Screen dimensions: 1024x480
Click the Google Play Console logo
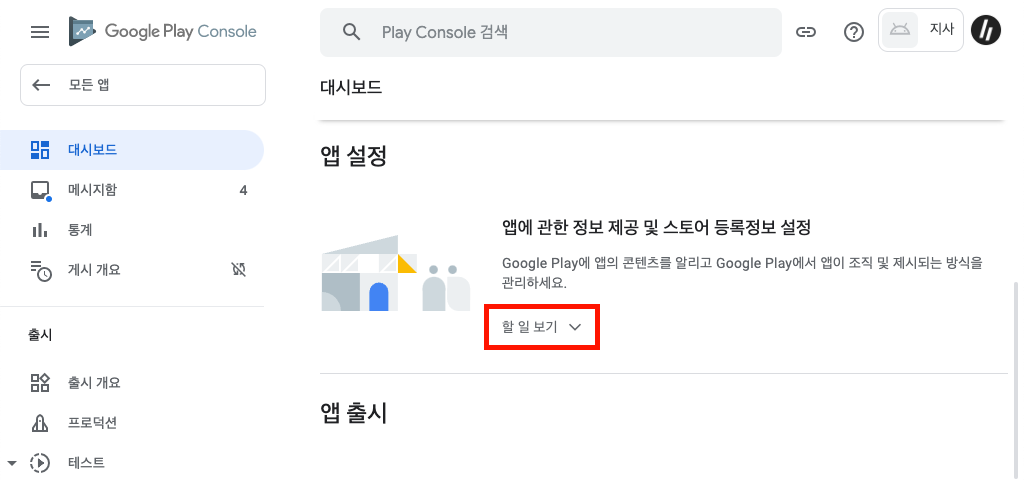(163, 32)
